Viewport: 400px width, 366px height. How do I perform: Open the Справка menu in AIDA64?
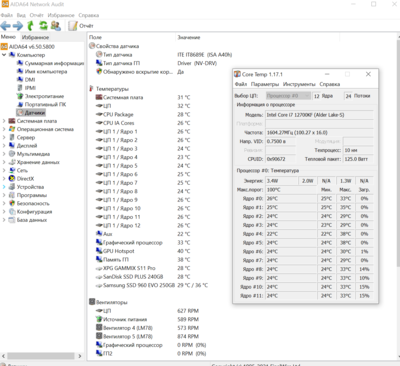[89, 15]
